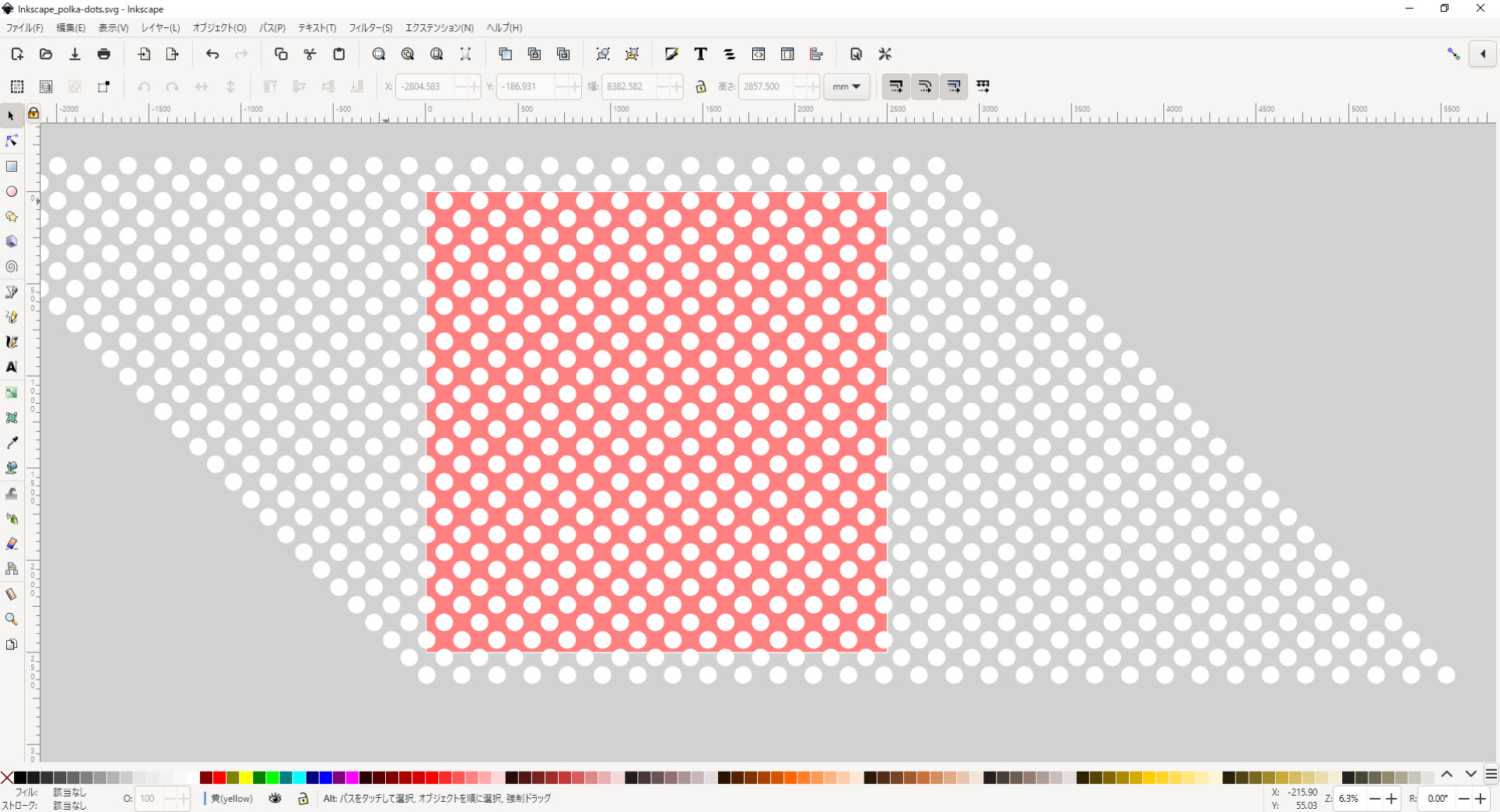
Task: Open the エクステンション(N) menu
Action: point(439,27)
